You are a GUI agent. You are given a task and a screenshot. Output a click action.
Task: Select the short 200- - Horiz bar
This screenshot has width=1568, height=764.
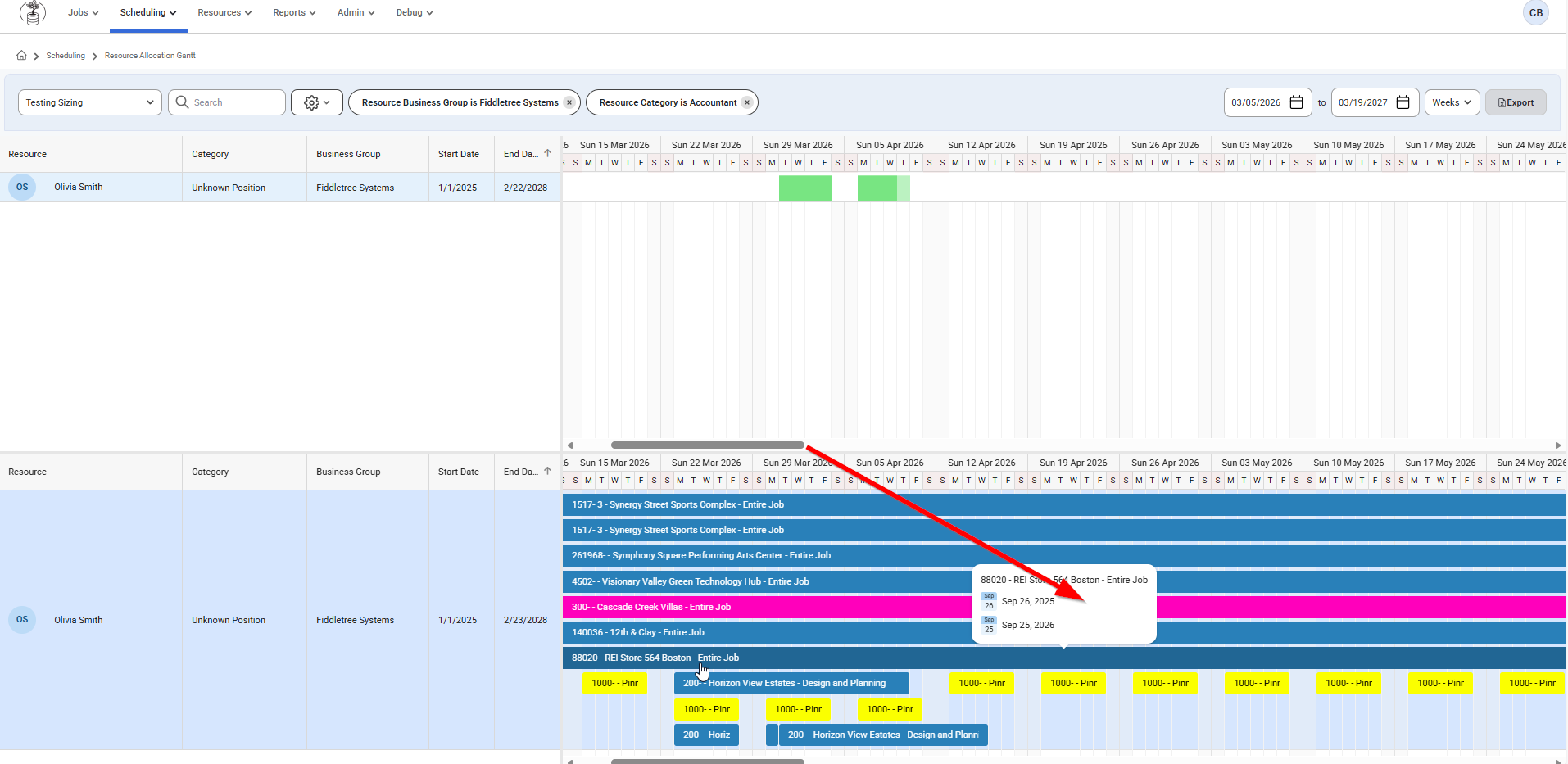tap(706, 735)
